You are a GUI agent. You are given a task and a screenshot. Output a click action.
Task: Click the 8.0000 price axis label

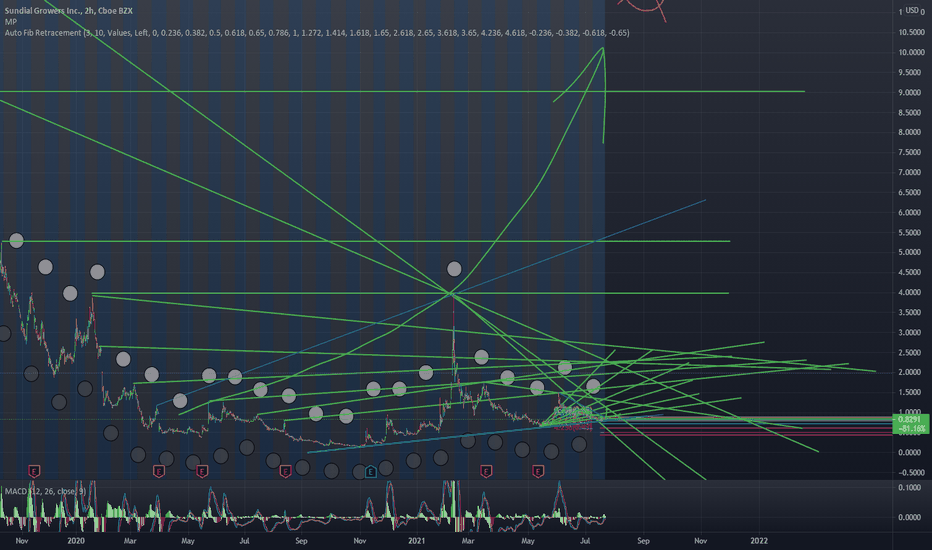point(910,132)
